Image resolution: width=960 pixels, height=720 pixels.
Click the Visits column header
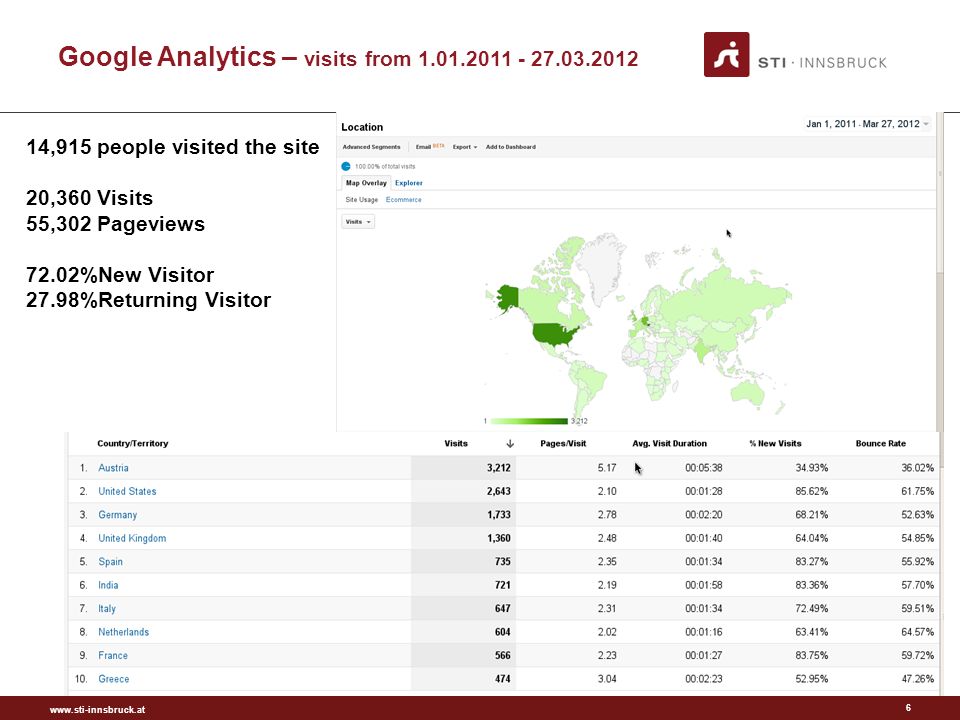pos(456,443)
